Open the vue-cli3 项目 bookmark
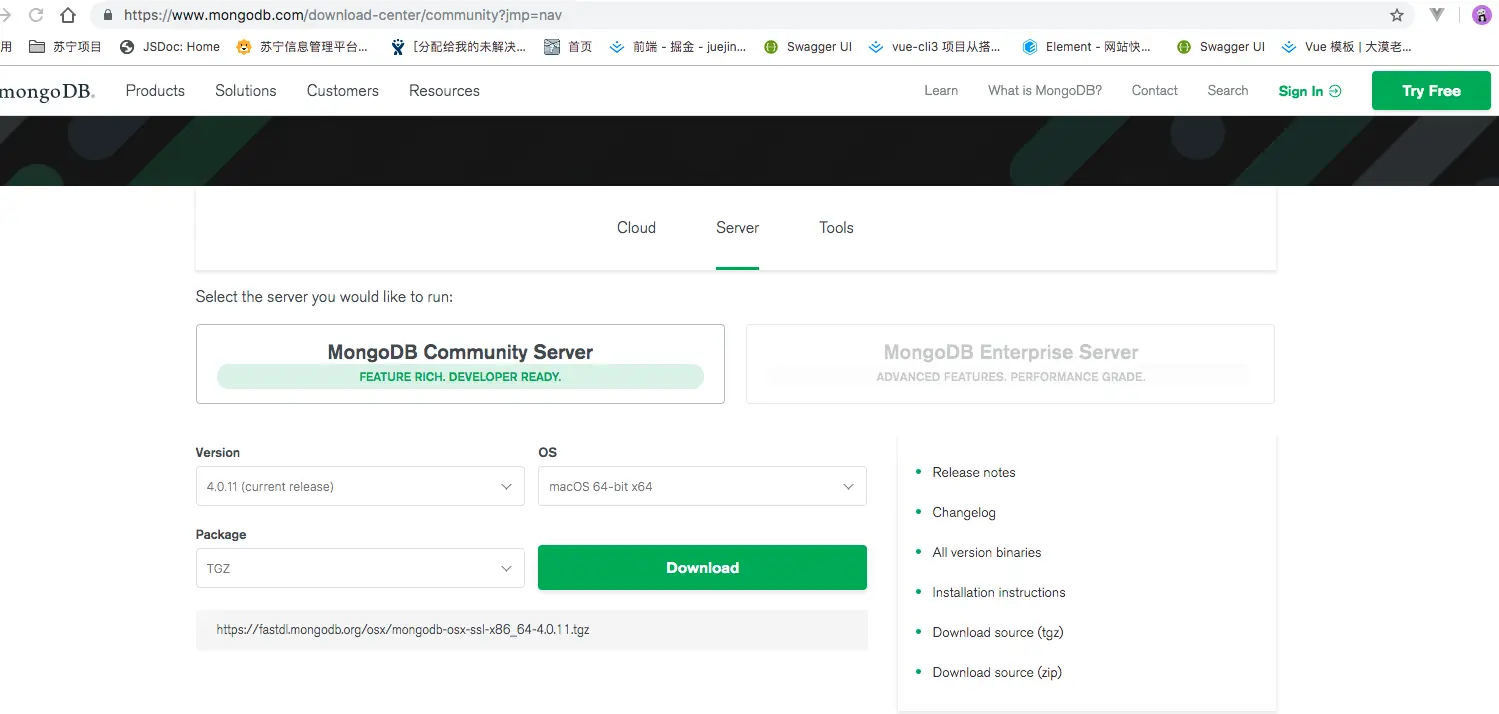The height and width of the screenshot is (714, 1499). pyautogui.click(x=935, y=47)
